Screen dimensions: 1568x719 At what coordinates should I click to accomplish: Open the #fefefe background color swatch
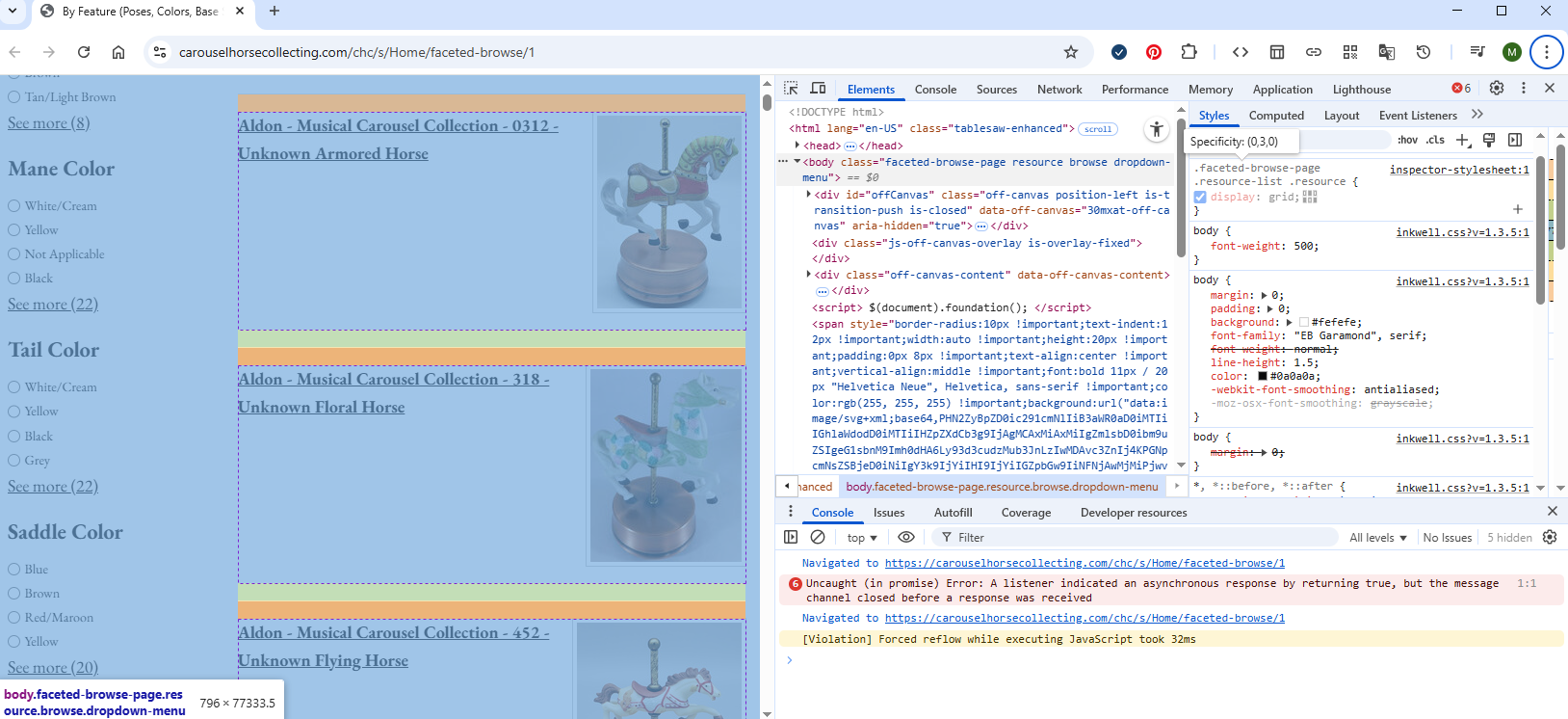click(x=1304, y=323)
